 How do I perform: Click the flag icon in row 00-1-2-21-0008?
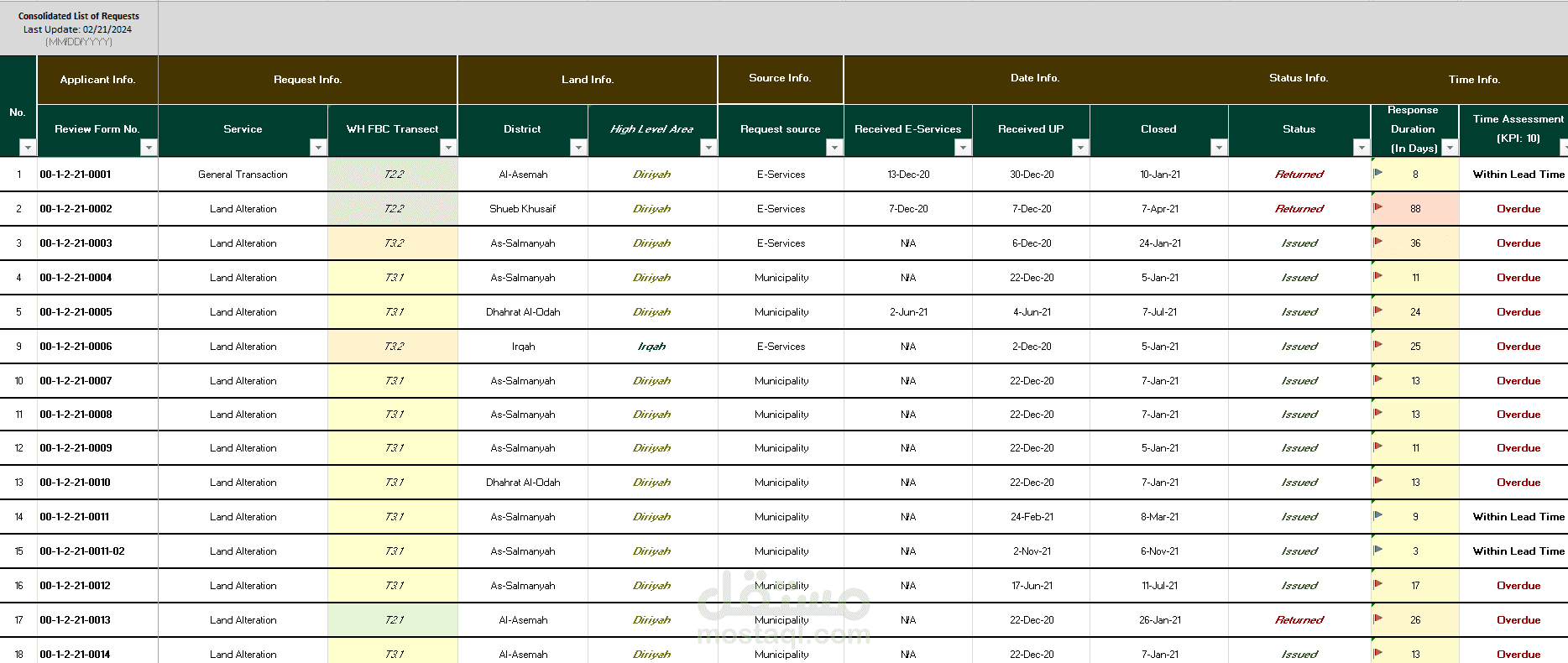point(1378,413)
